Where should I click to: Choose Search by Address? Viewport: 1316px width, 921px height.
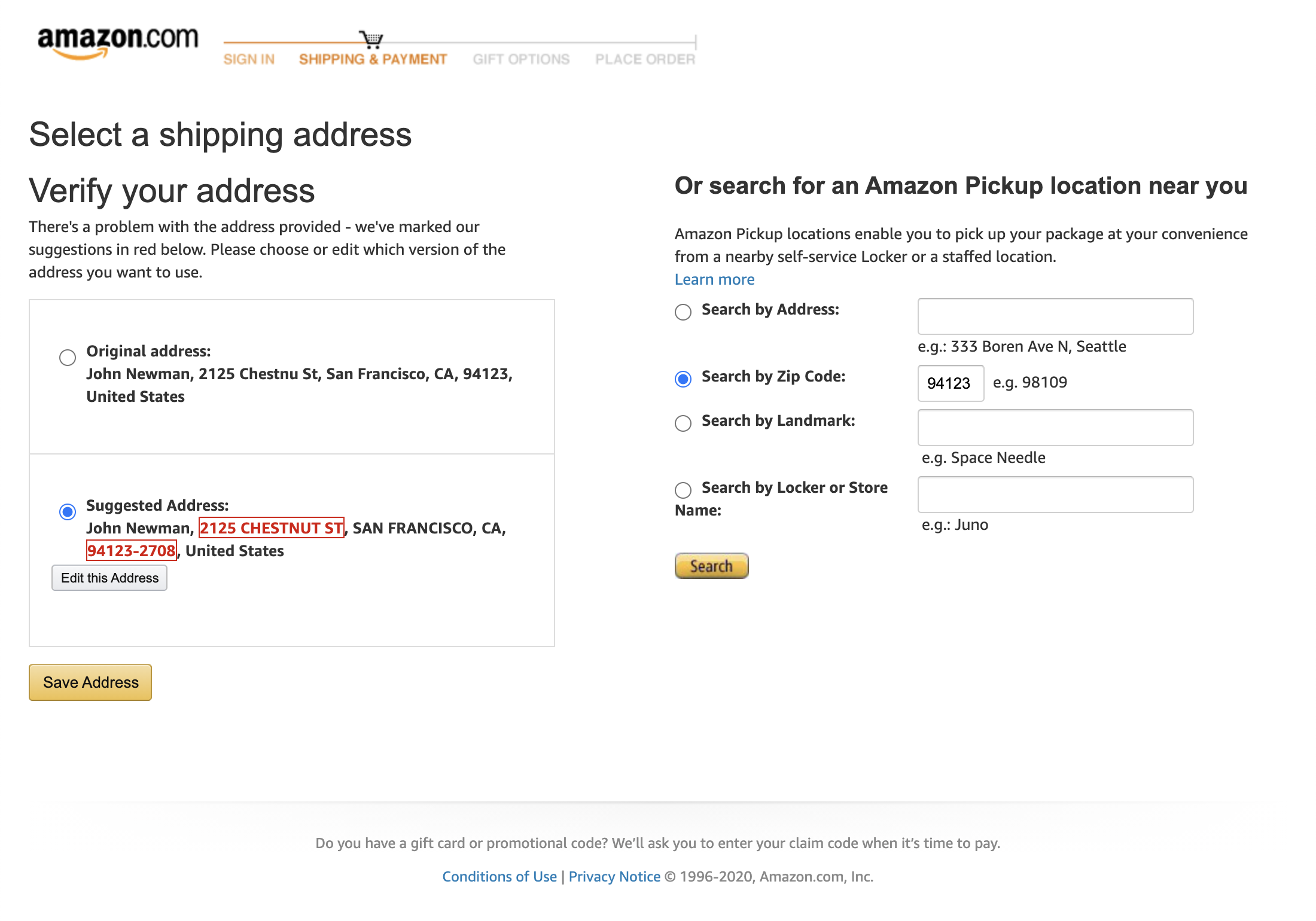pyautogui.click(x=682, y=312)
